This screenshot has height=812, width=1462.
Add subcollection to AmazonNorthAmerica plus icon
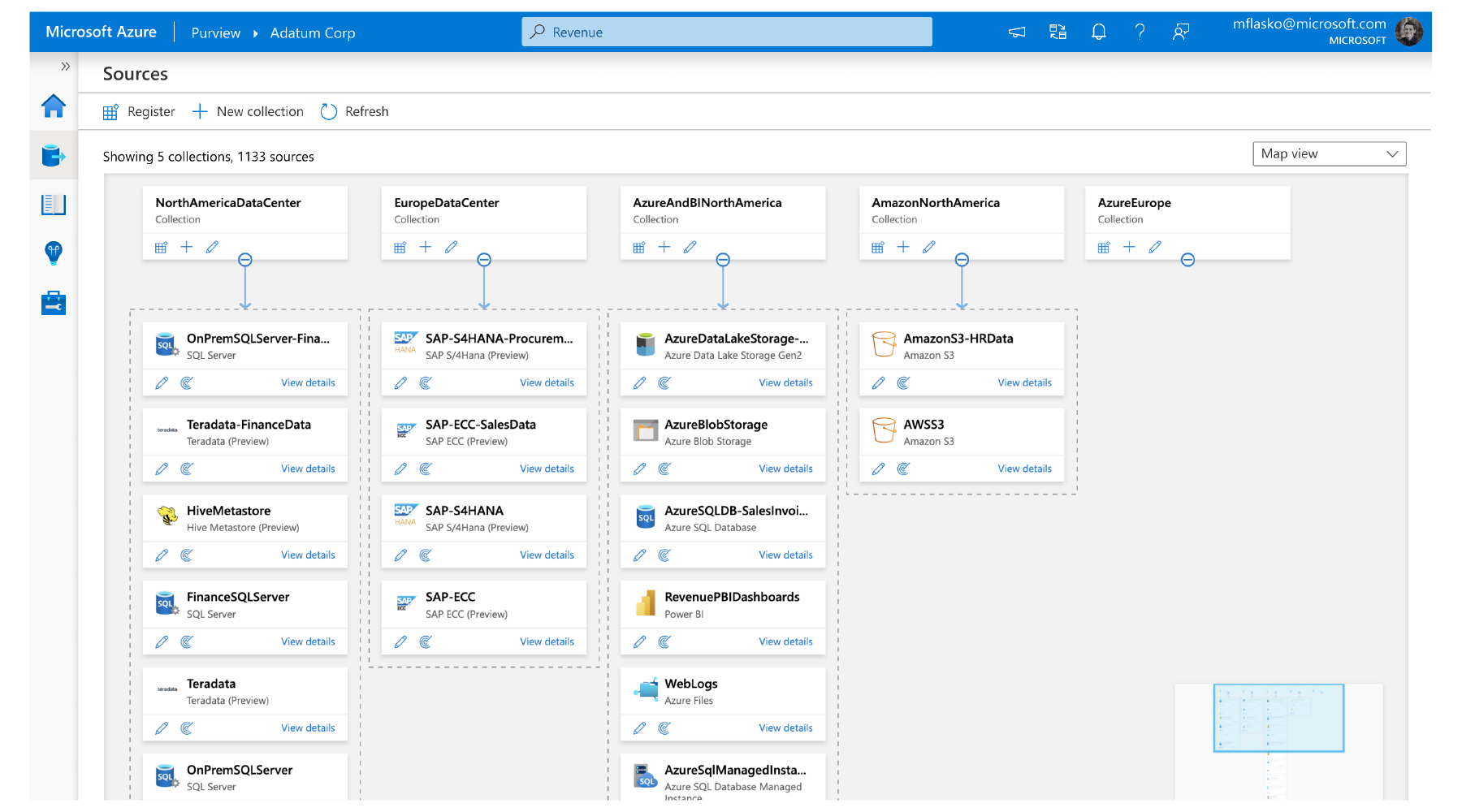click(903, 247)
